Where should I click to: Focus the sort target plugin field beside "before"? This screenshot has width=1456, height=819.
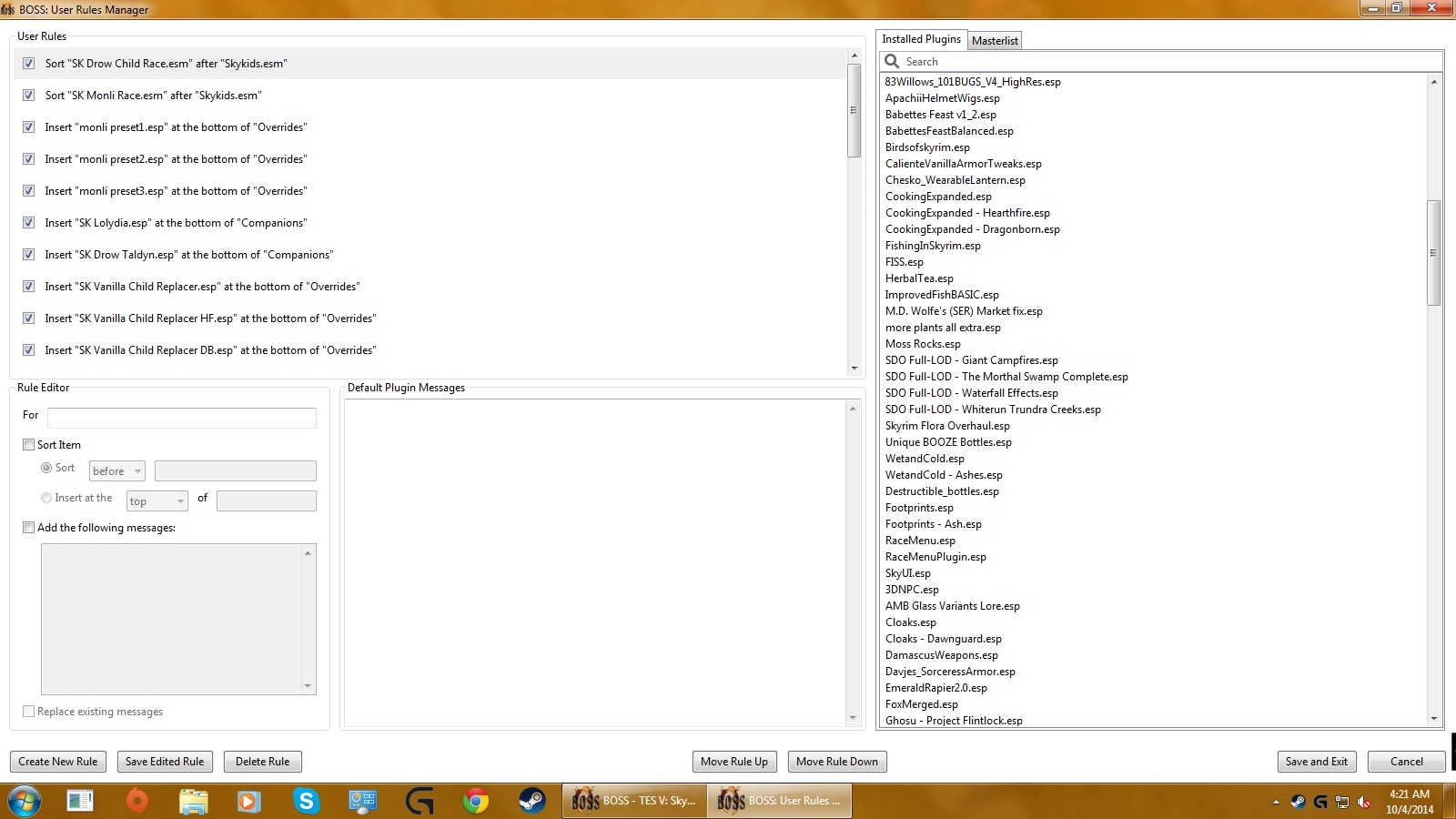[x=236, y=470]
